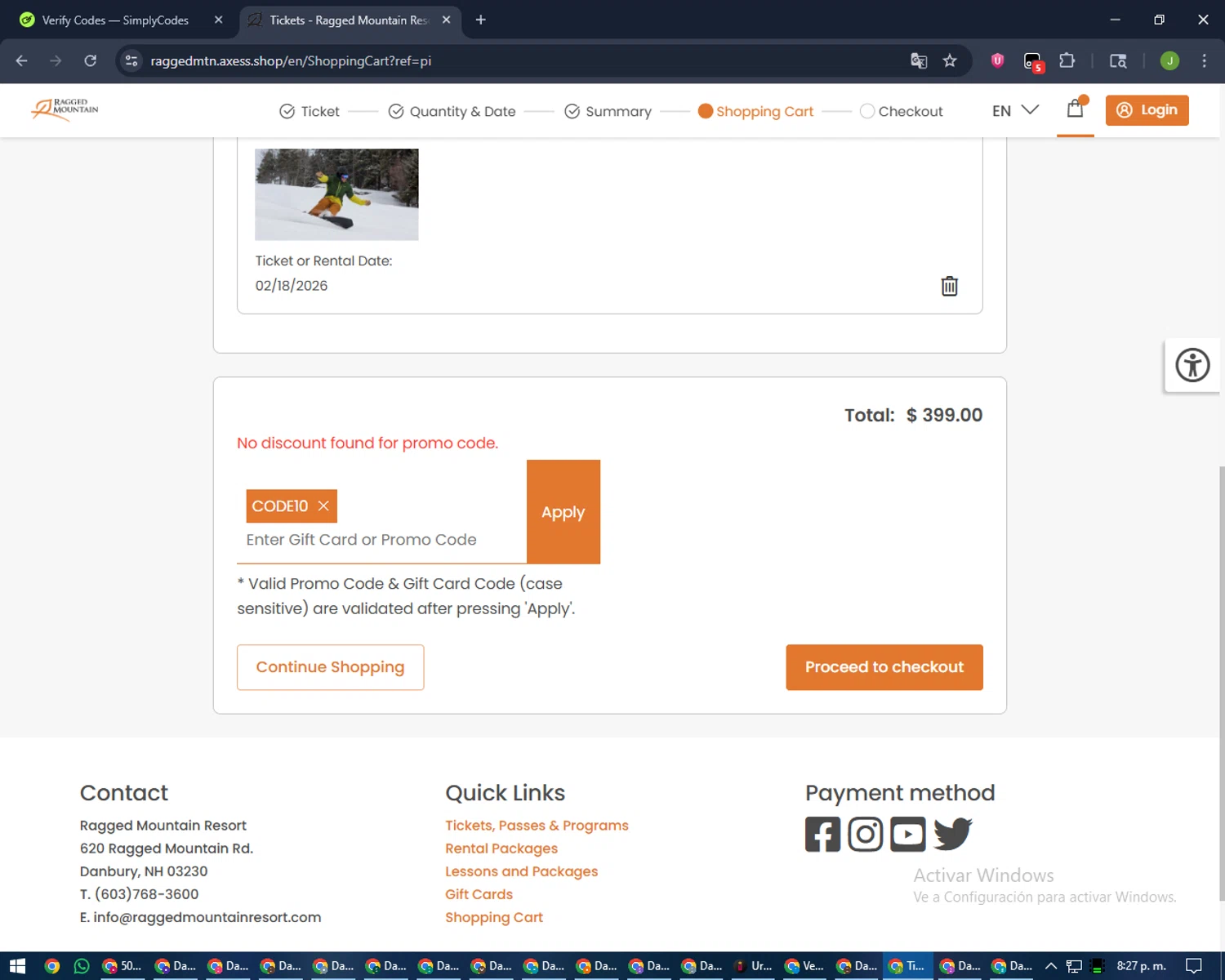The image size is (1225, 980).
Task: Click the red shield extension icon
Action: (997, 60)
